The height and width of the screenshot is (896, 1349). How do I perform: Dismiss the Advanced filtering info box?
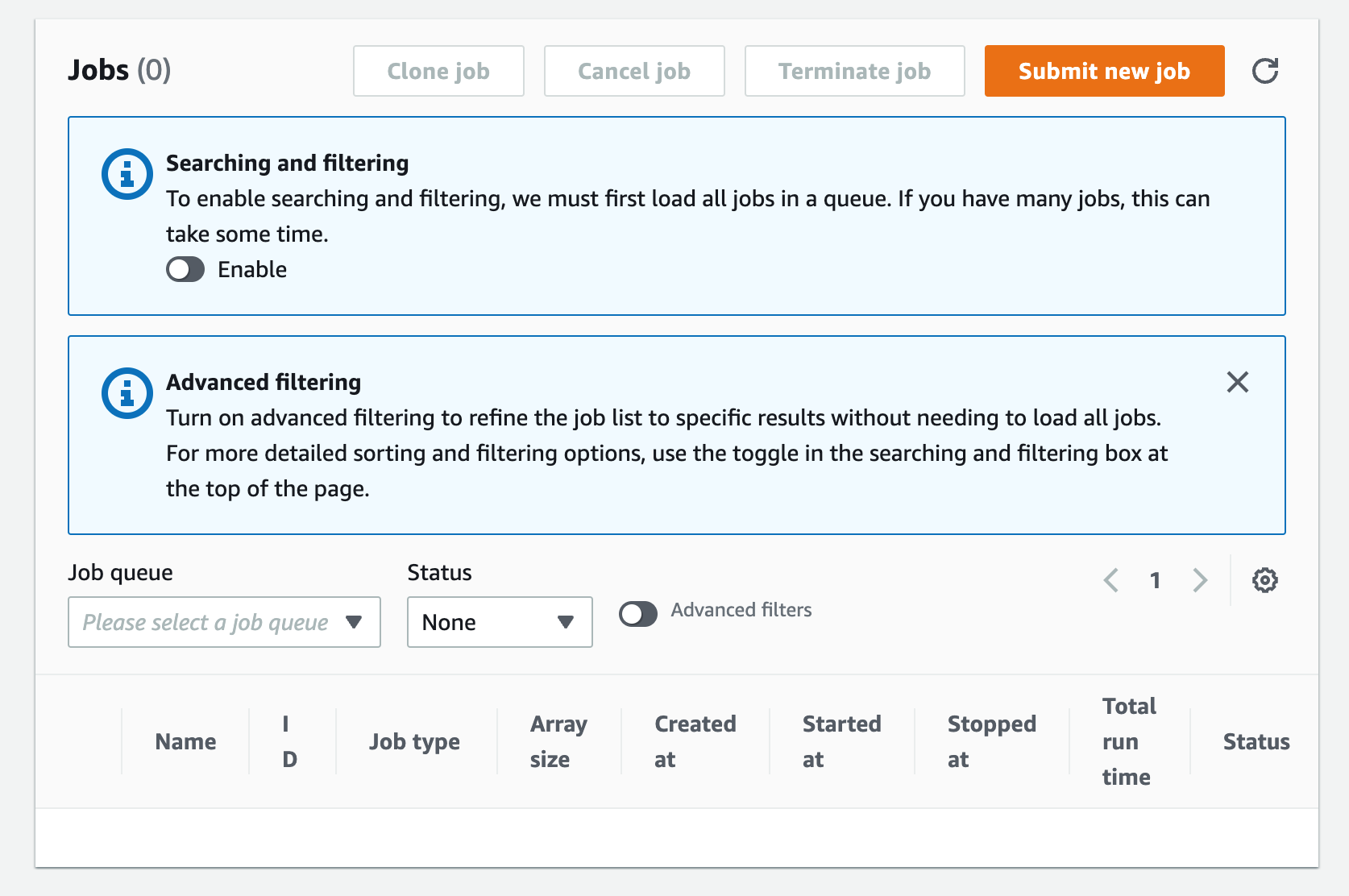(x=1238, y=382)
